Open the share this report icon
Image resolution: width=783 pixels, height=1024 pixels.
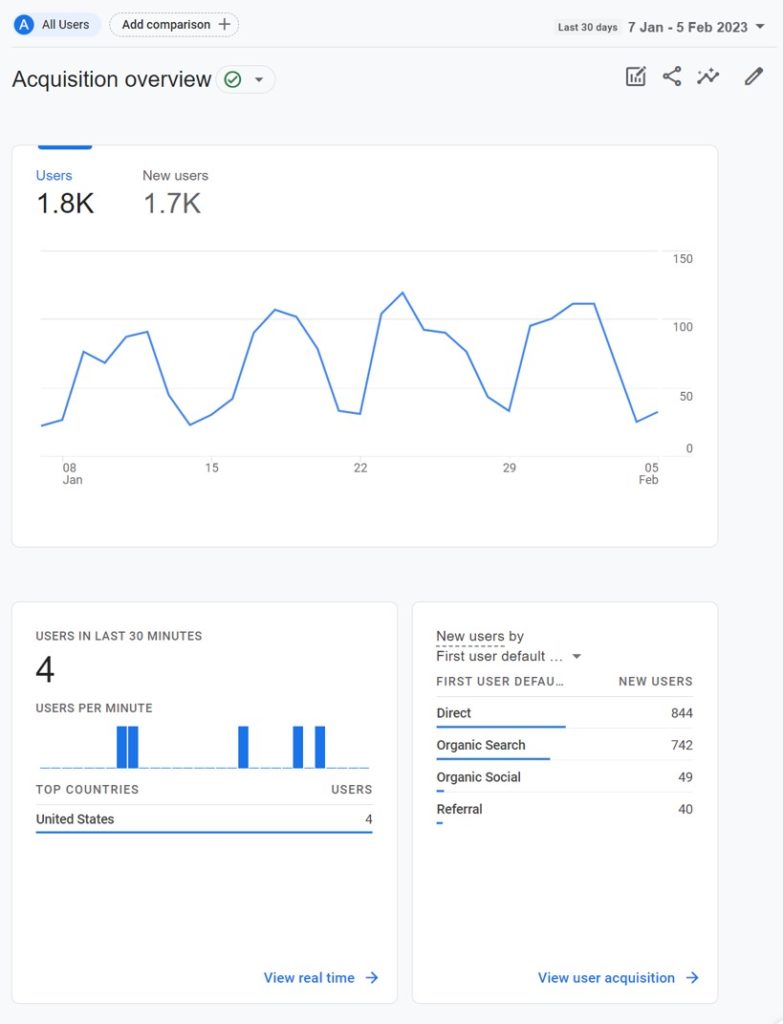[x=672, y=76]
